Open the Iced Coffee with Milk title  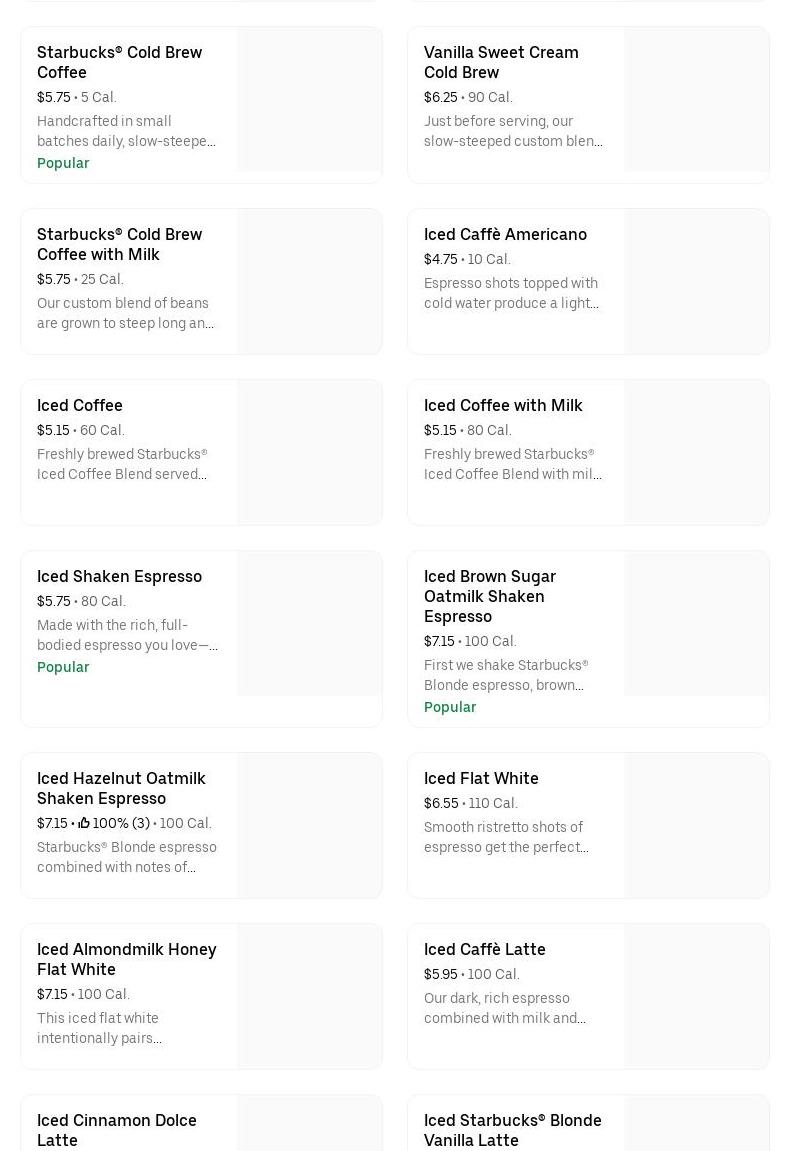[503, 405]
